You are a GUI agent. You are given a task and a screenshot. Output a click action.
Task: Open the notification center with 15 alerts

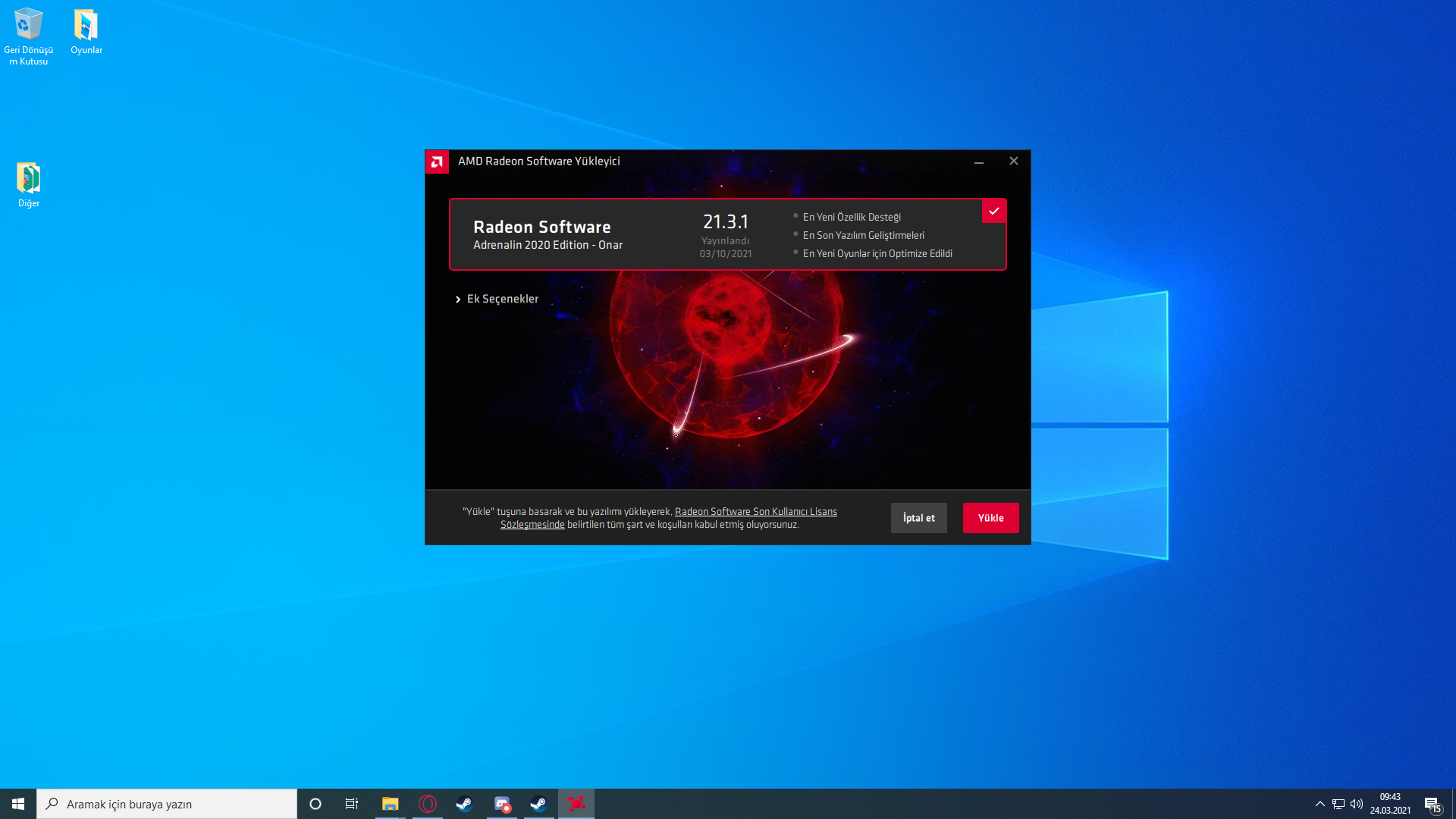coord(1432,804)
